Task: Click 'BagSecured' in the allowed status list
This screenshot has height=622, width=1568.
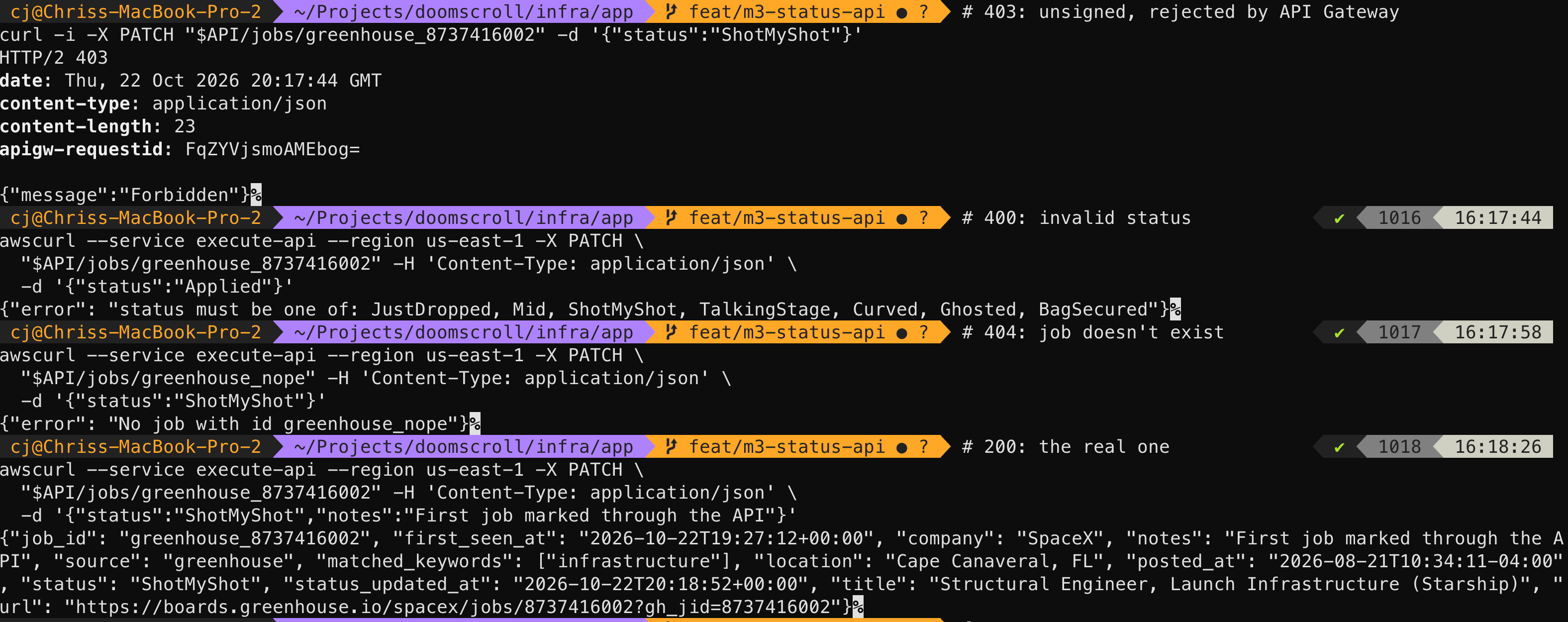Action: pyautogui.click(x=1092, y=309)
